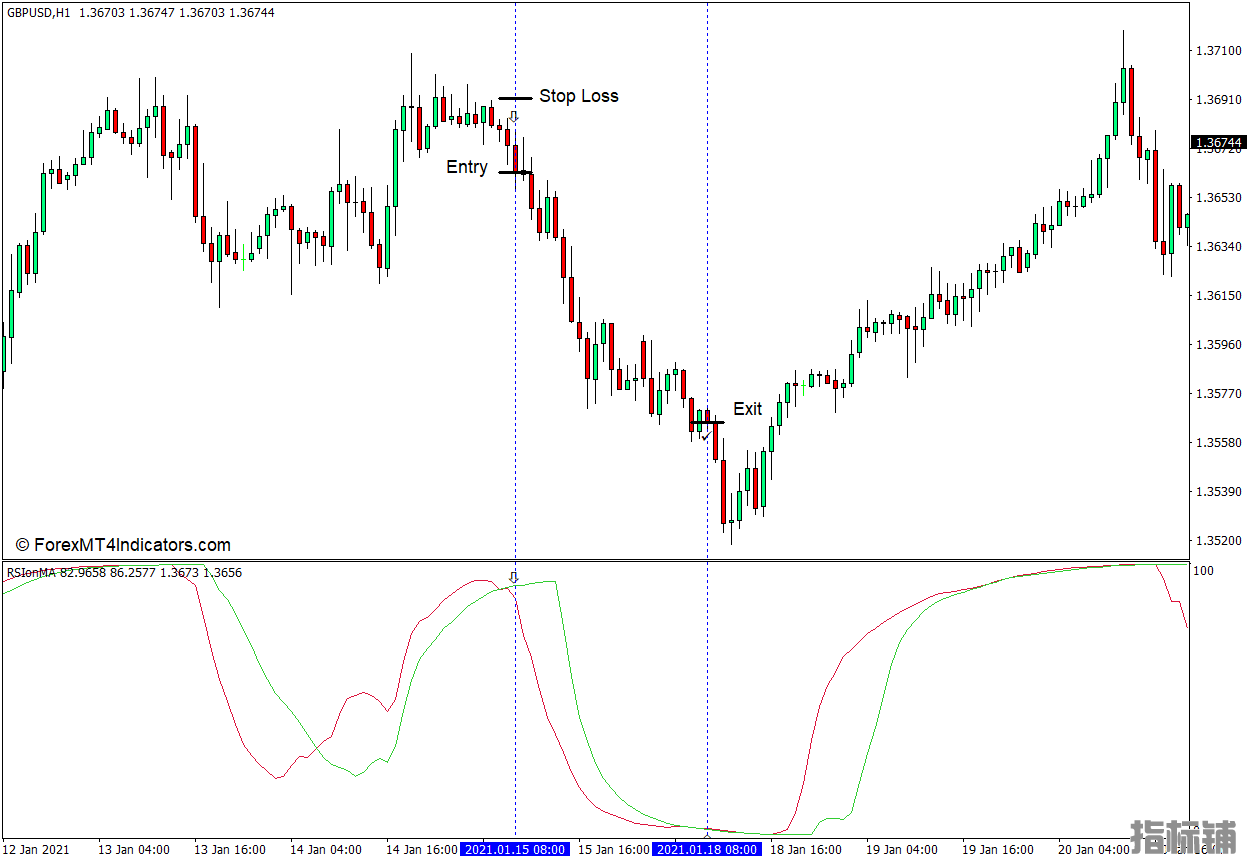The height and width of the screenshot is (862, 1253).
Task: Click the Stop Loss text label
Action: point(578,96)
